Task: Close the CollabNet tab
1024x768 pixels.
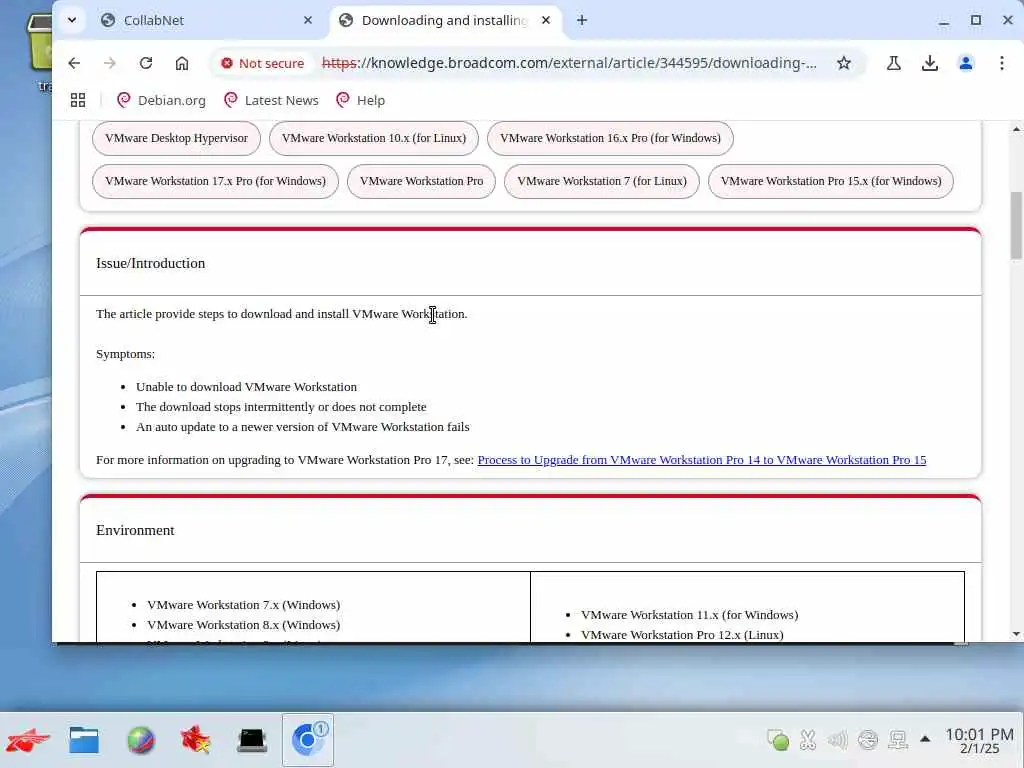Action: coord(308,20)
